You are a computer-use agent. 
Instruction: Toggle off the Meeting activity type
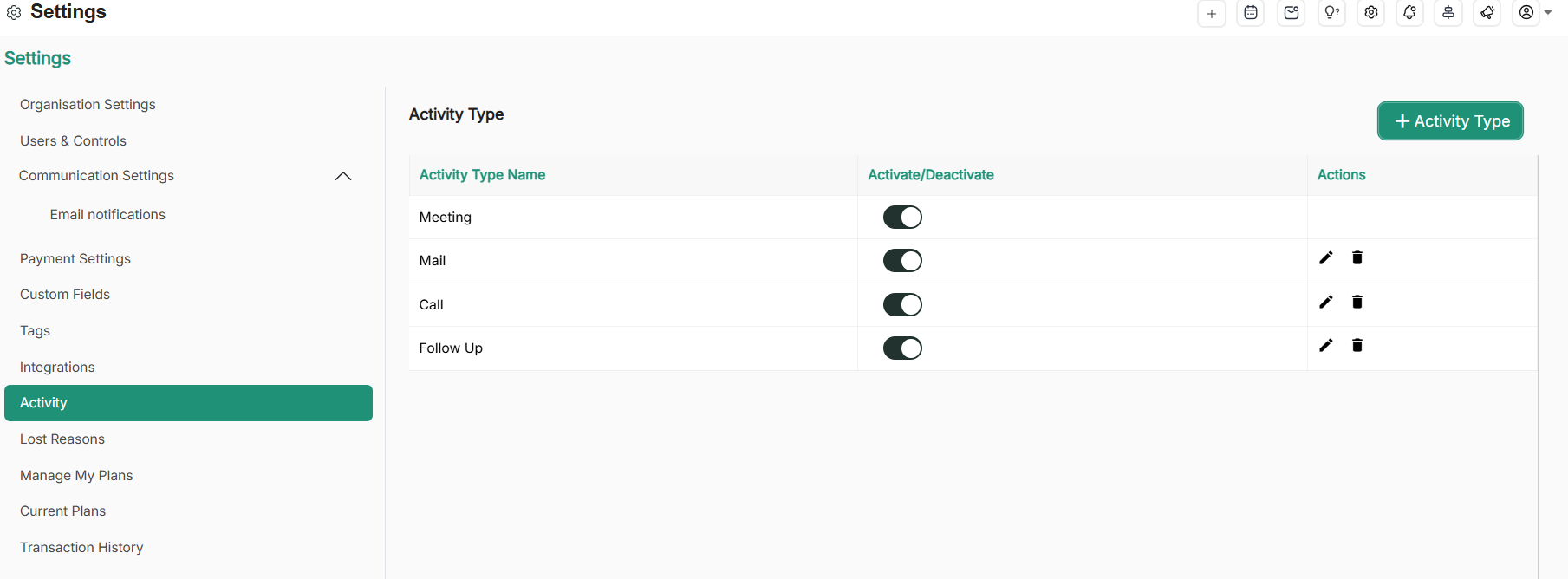coord(902,218)
